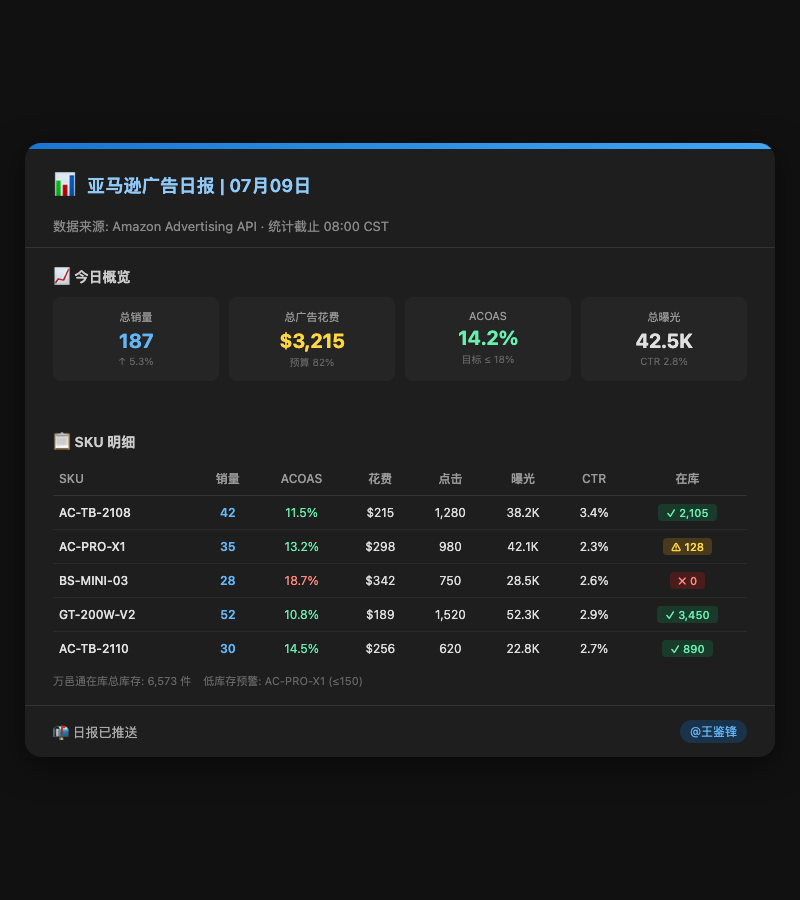Viewport: 800px width, 900px height.
Task: Click the 数据来源 Amazon Advertising API line
Action: pos(221,227)
